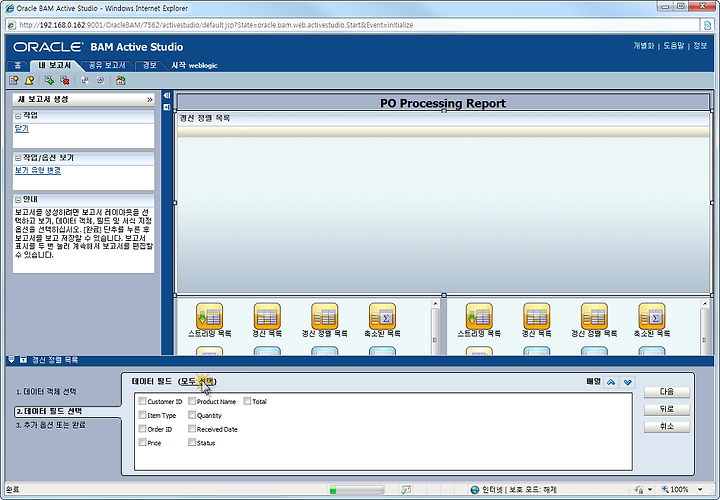Switch to the 홈 tab
This screenshot has height=500, width=720.
[x=18, y=66]
